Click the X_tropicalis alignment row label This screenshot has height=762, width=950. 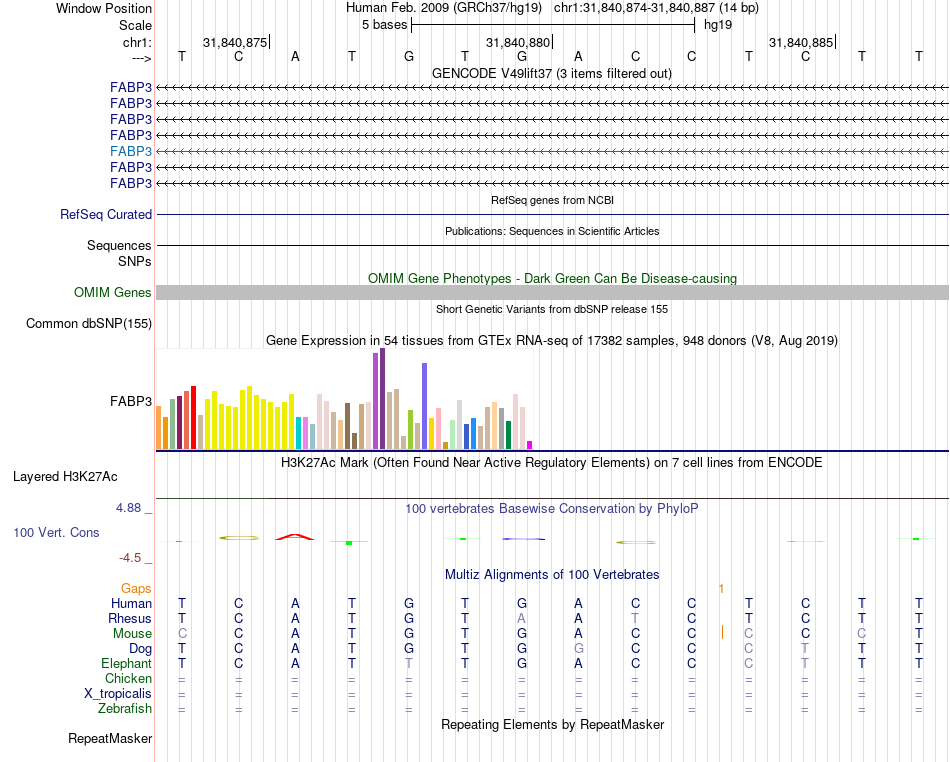[118, 694]
